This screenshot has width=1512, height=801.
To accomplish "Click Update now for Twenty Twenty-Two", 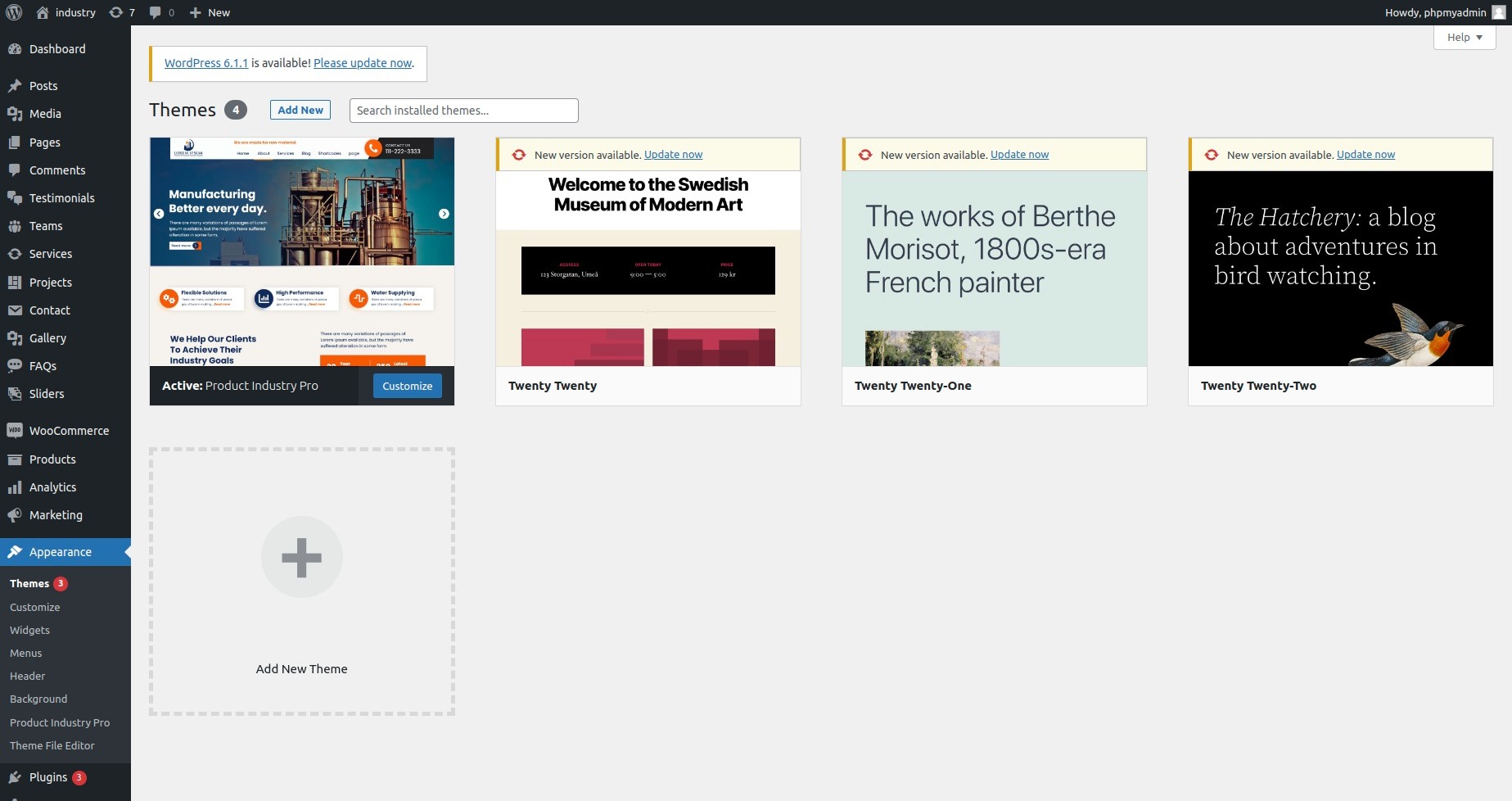I will (1365, 155).
